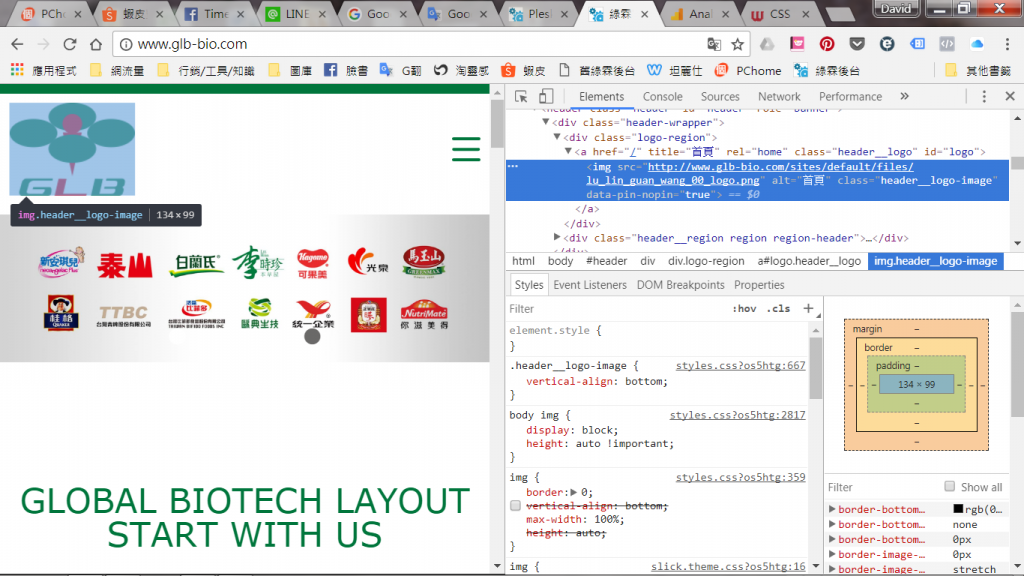
Task: Open styles.css?os5htg:359 source link
Action: click(x=741, y=477)
